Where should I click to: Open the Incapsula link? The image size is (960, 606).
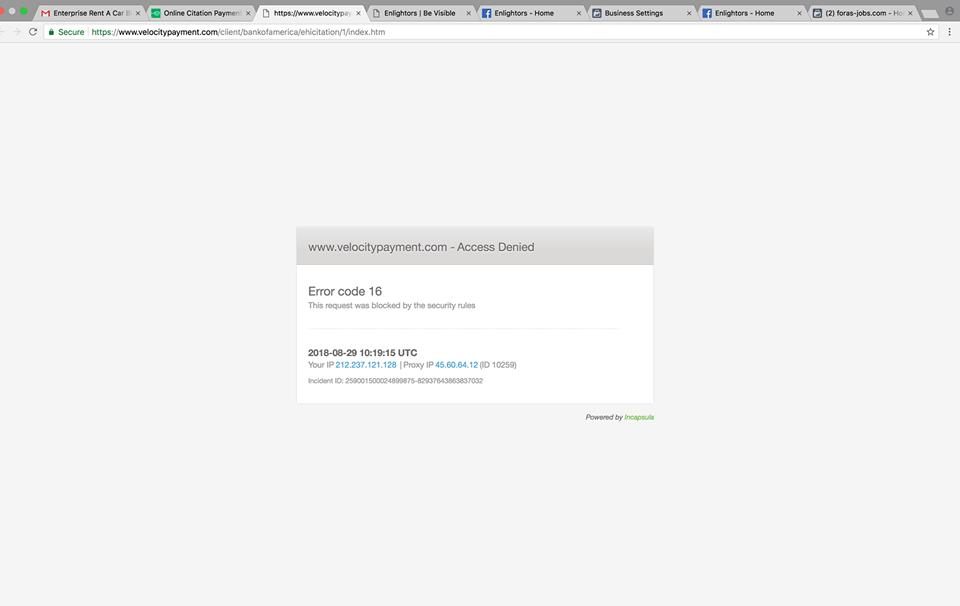pos(639,417)
